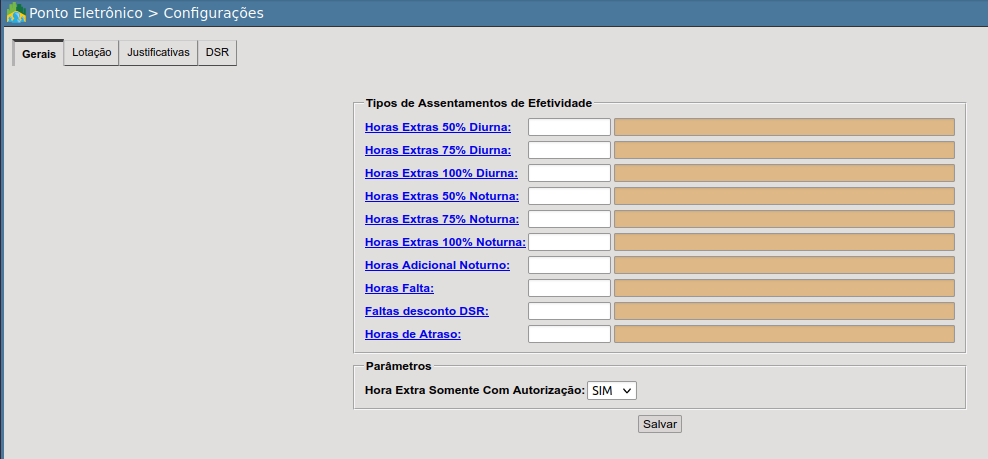Viewport: 988px width, 459px height.
Task: Open the Horas Extras 50% Diurna link
Action: coord(438,127)
